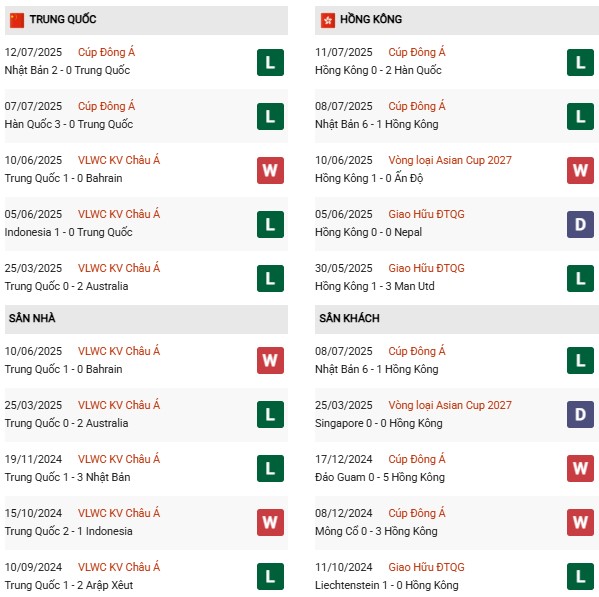Select the SÂN NHÀ section header
The height and width of the screenshot is (597, 599).
coord(146,319)
